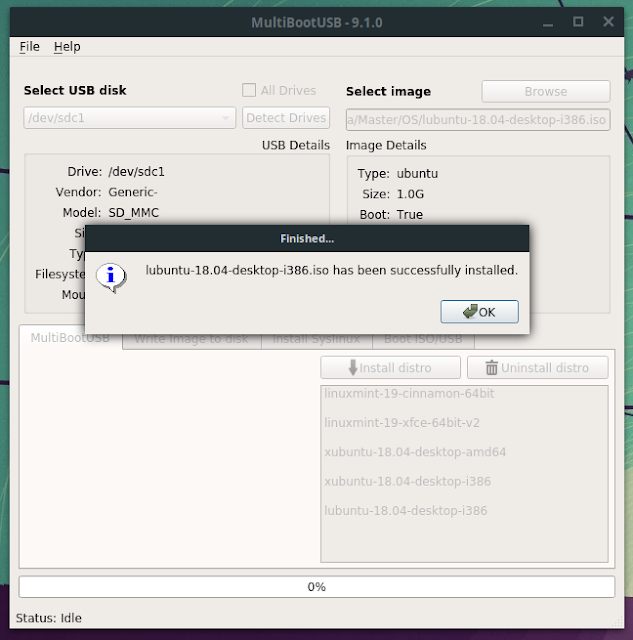Switch to the Install Syslinux tab

(316, 339)
